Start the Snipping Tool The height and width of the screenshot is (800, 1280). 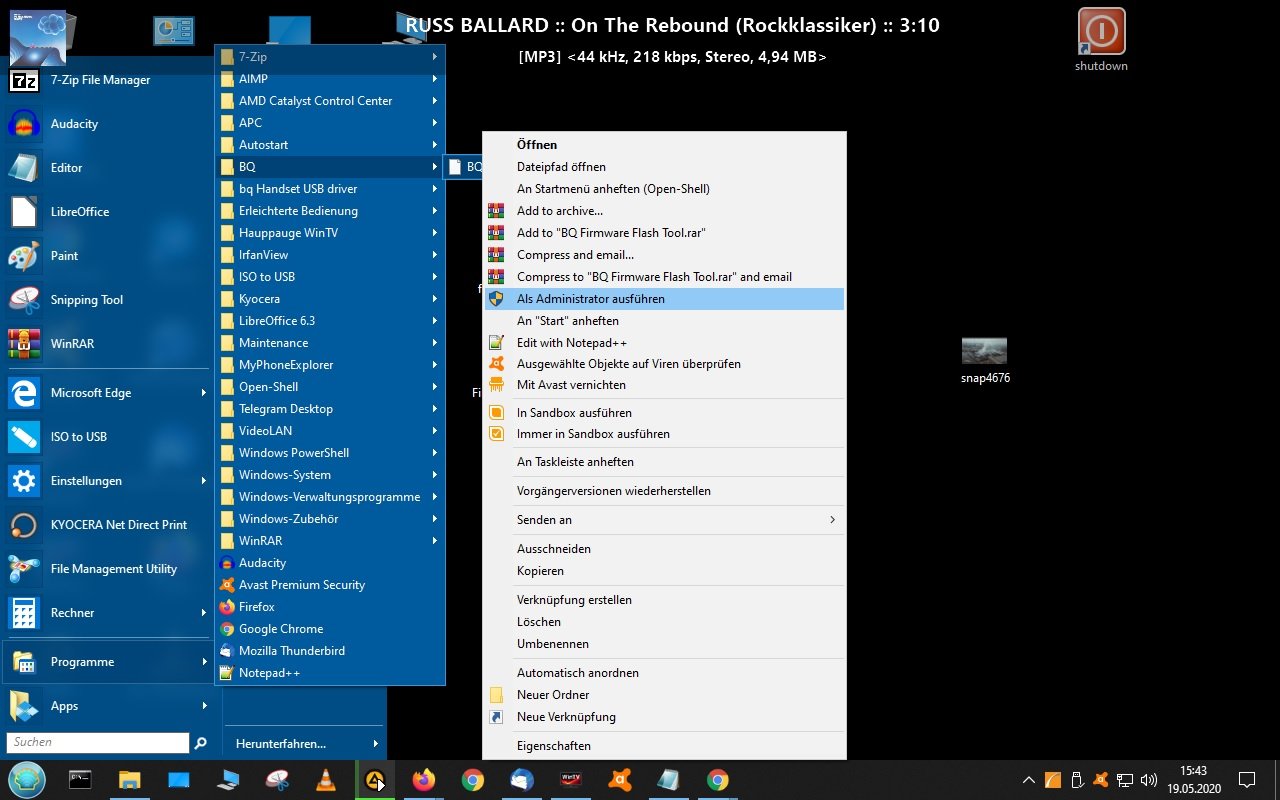(107, 300)
